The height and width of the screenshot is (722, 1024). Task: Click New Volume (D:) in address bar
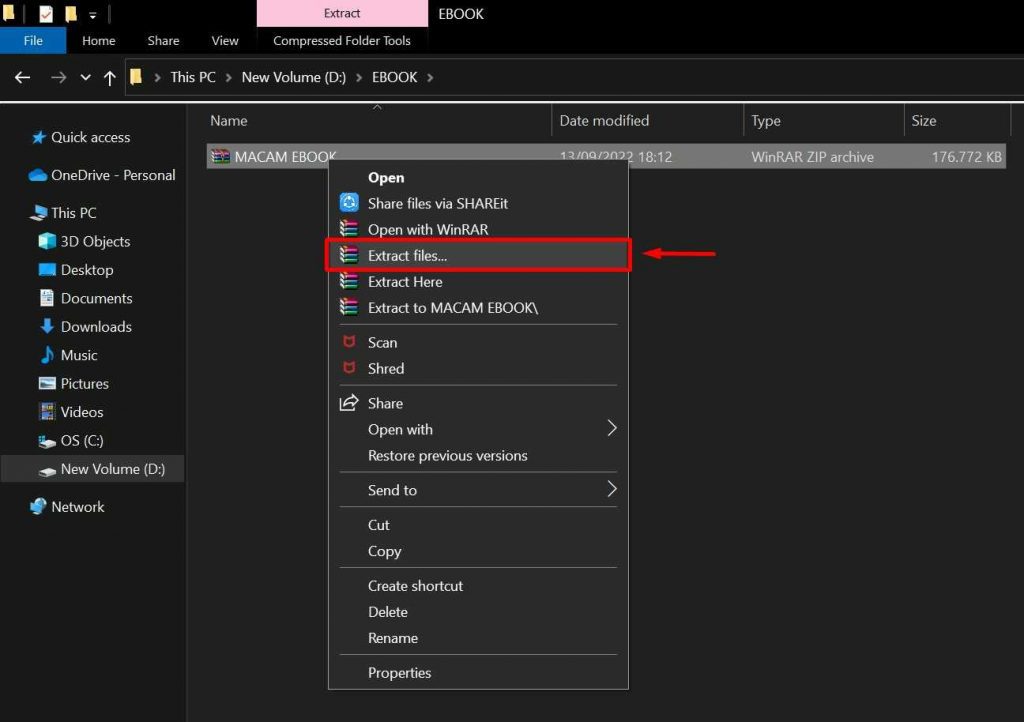click(294, 77)
